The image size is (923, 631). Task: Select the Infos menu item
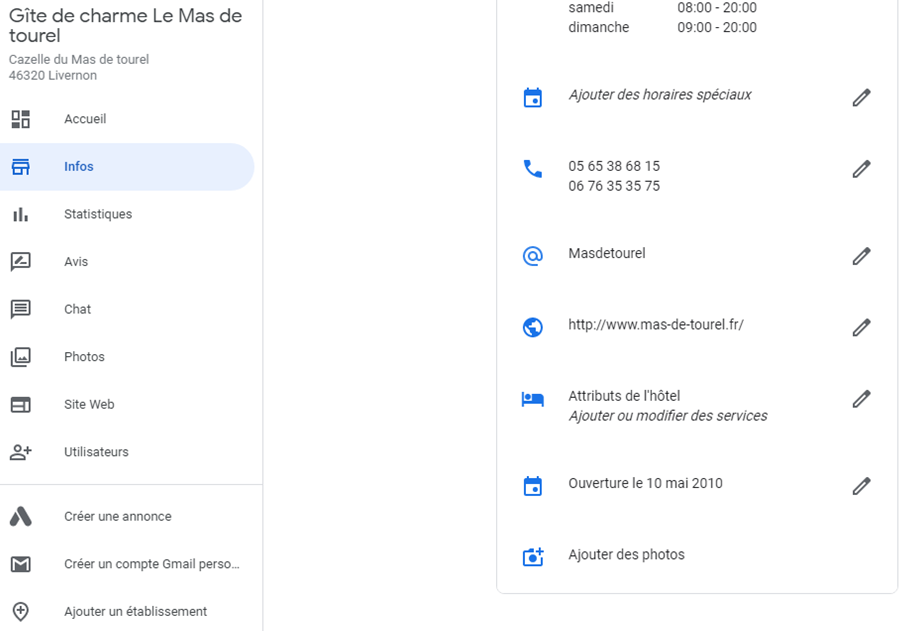coord(127,167)
